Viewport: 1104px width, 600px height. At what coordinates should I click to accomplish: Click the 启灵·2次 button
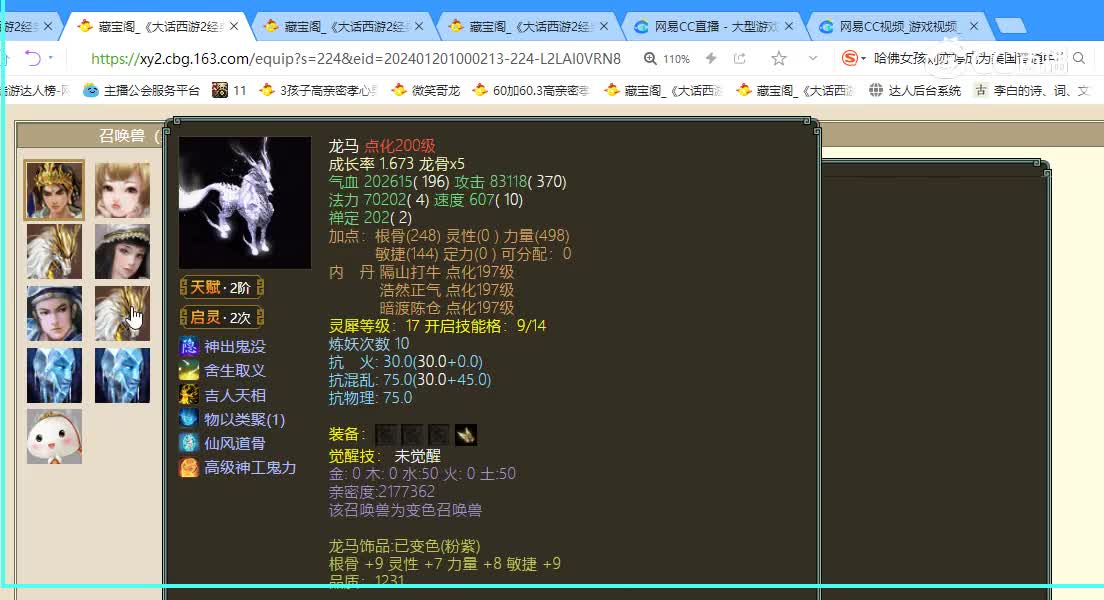(221, 317)
